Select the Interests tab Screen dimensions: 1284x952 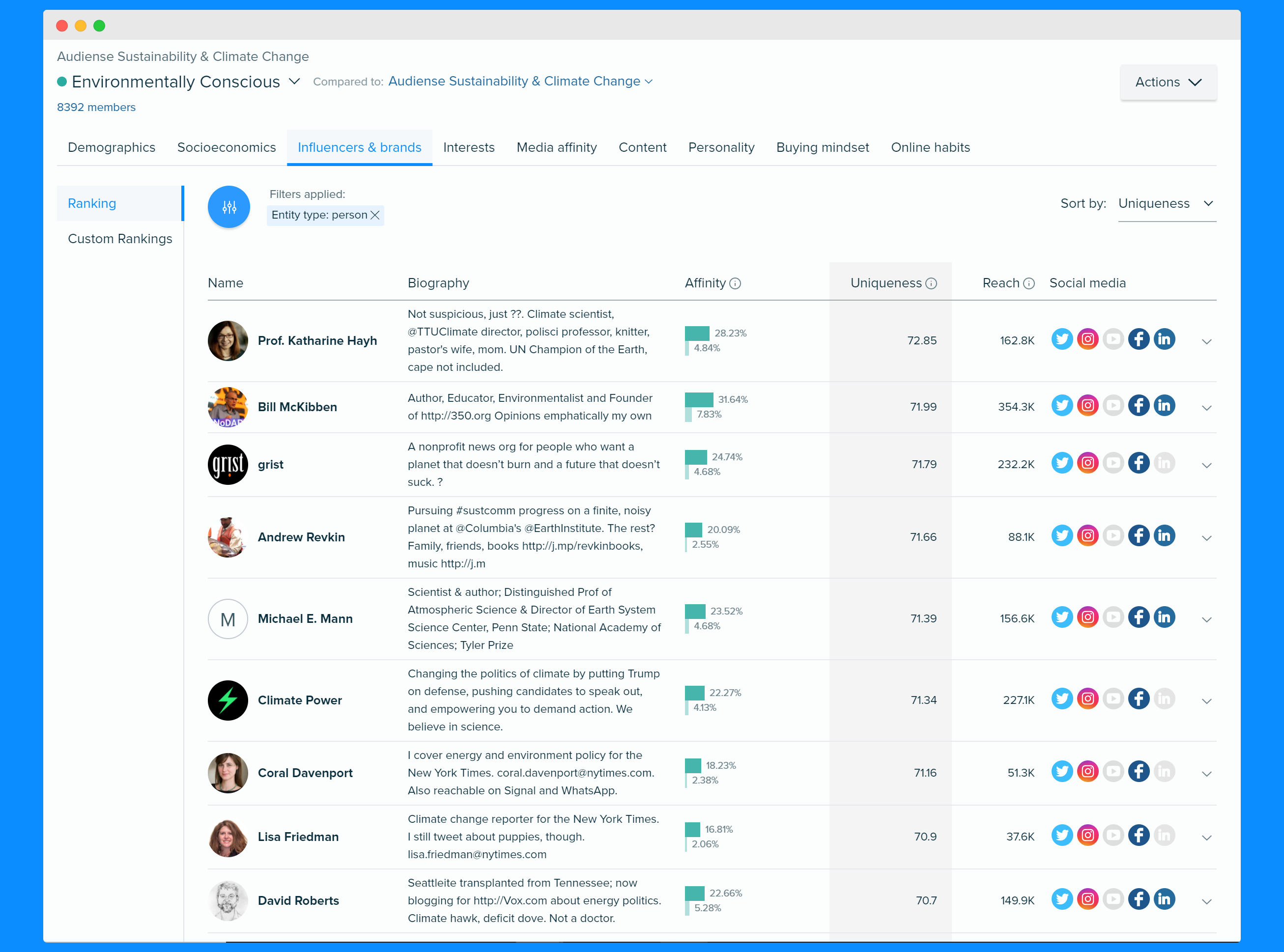coord(470,148)
